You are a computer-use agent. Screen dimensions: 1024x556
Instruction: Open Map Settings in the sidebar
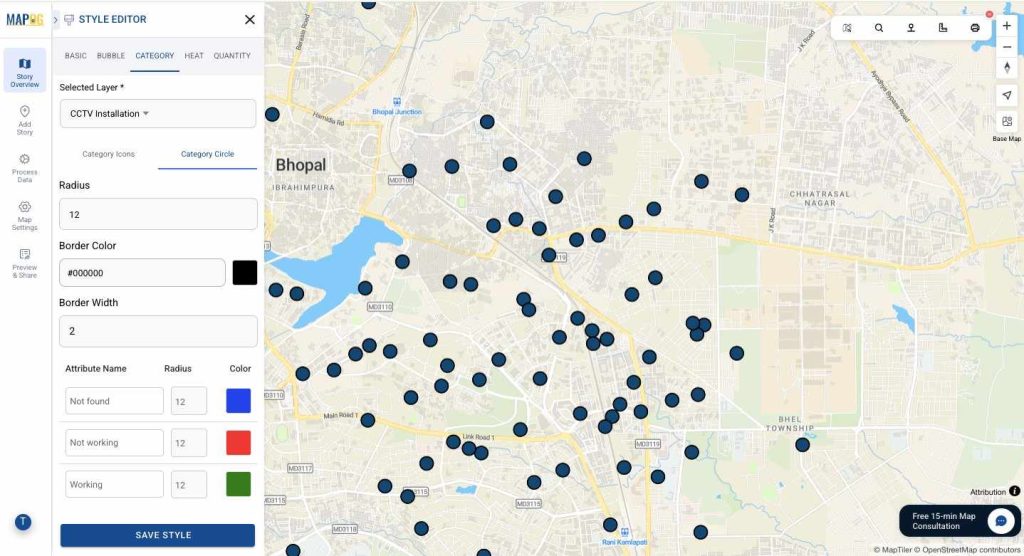coord(25,213)
